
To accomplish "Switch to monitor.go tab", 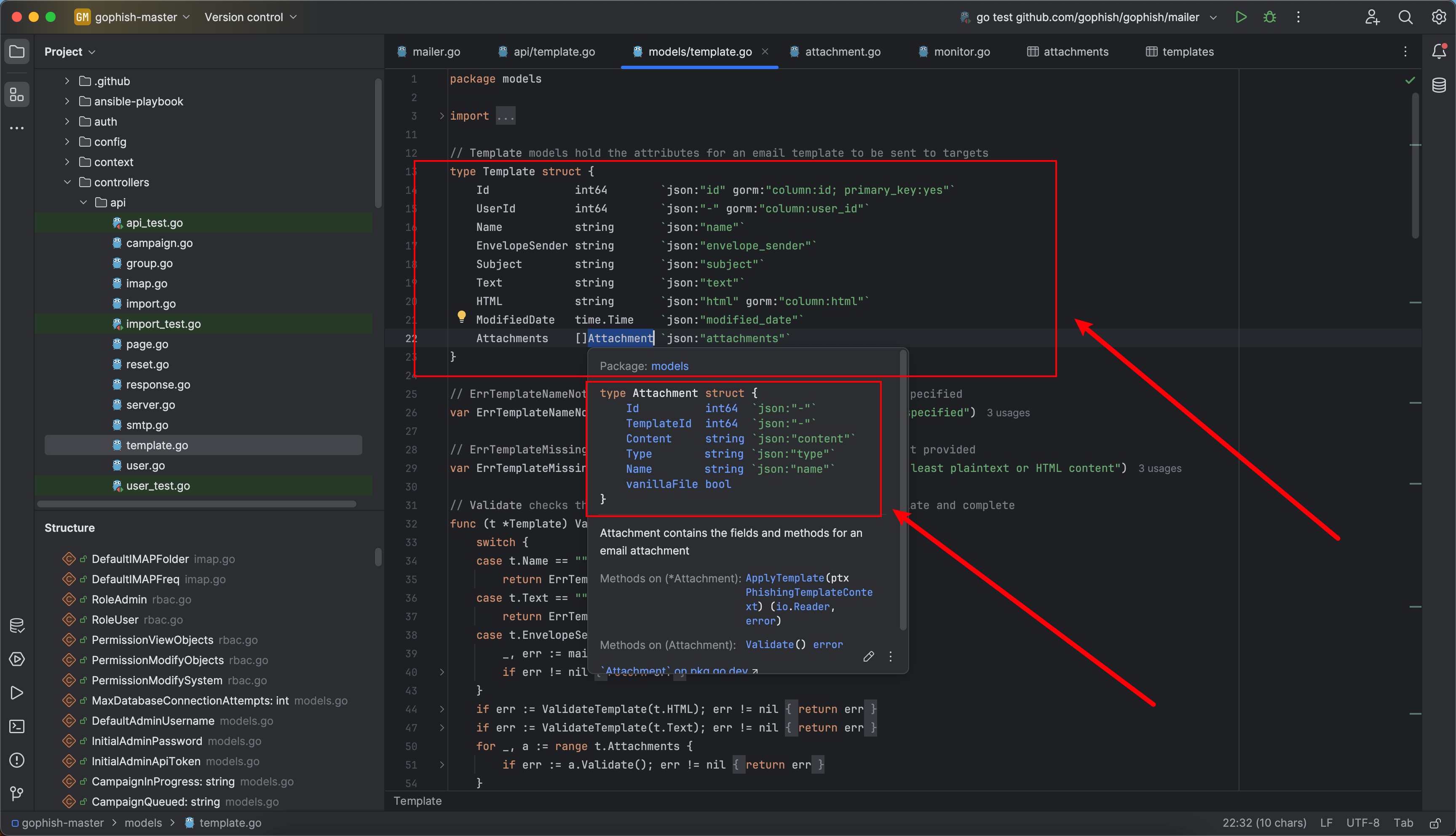I will tap(954, 52).
